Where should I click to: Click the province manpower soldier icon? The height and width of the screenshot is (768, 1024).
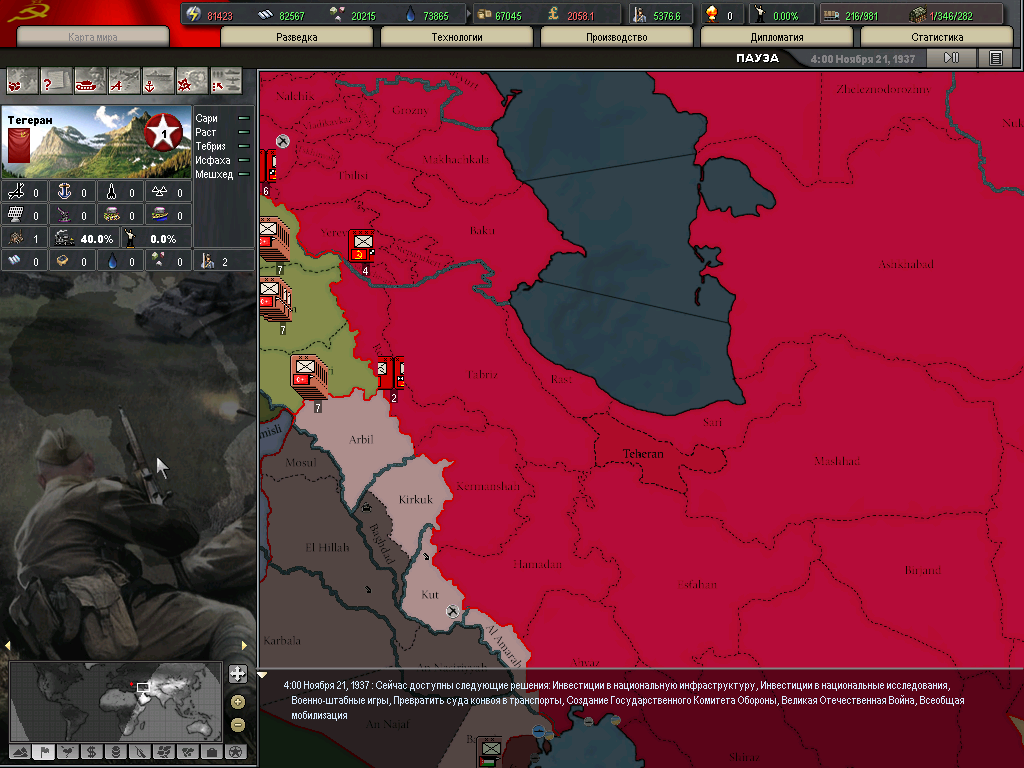pos(208,261)
